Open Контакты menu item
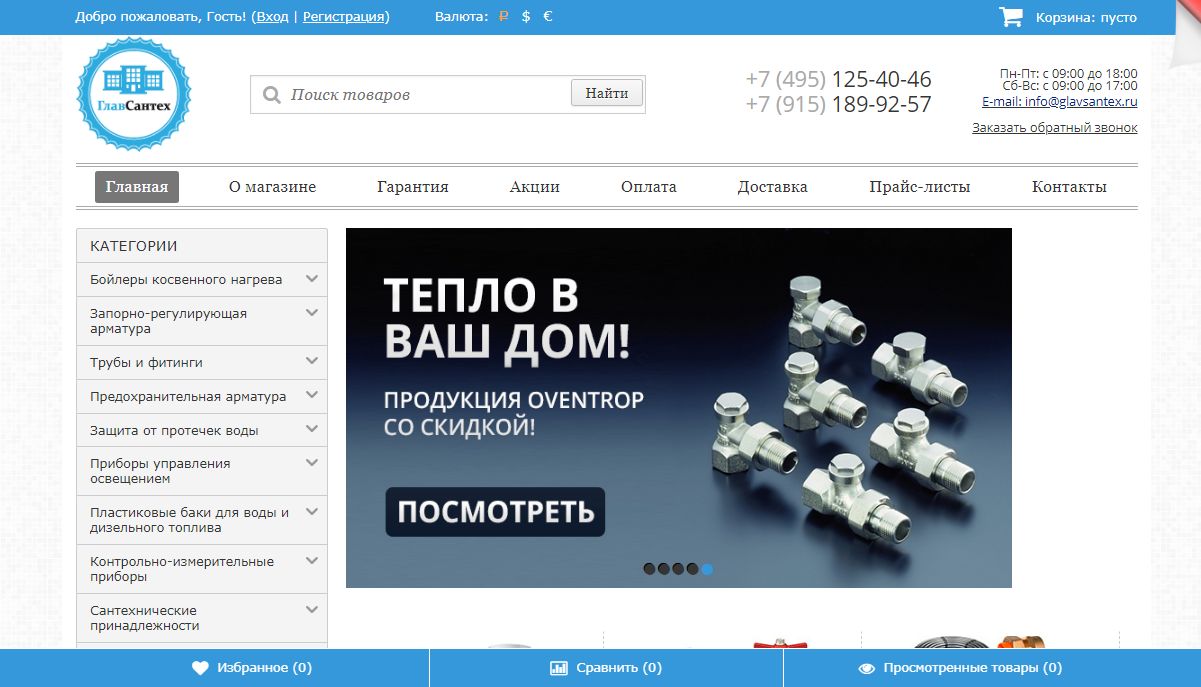Viewport: 1201px width, 687px height. [x=1069, y=187]
